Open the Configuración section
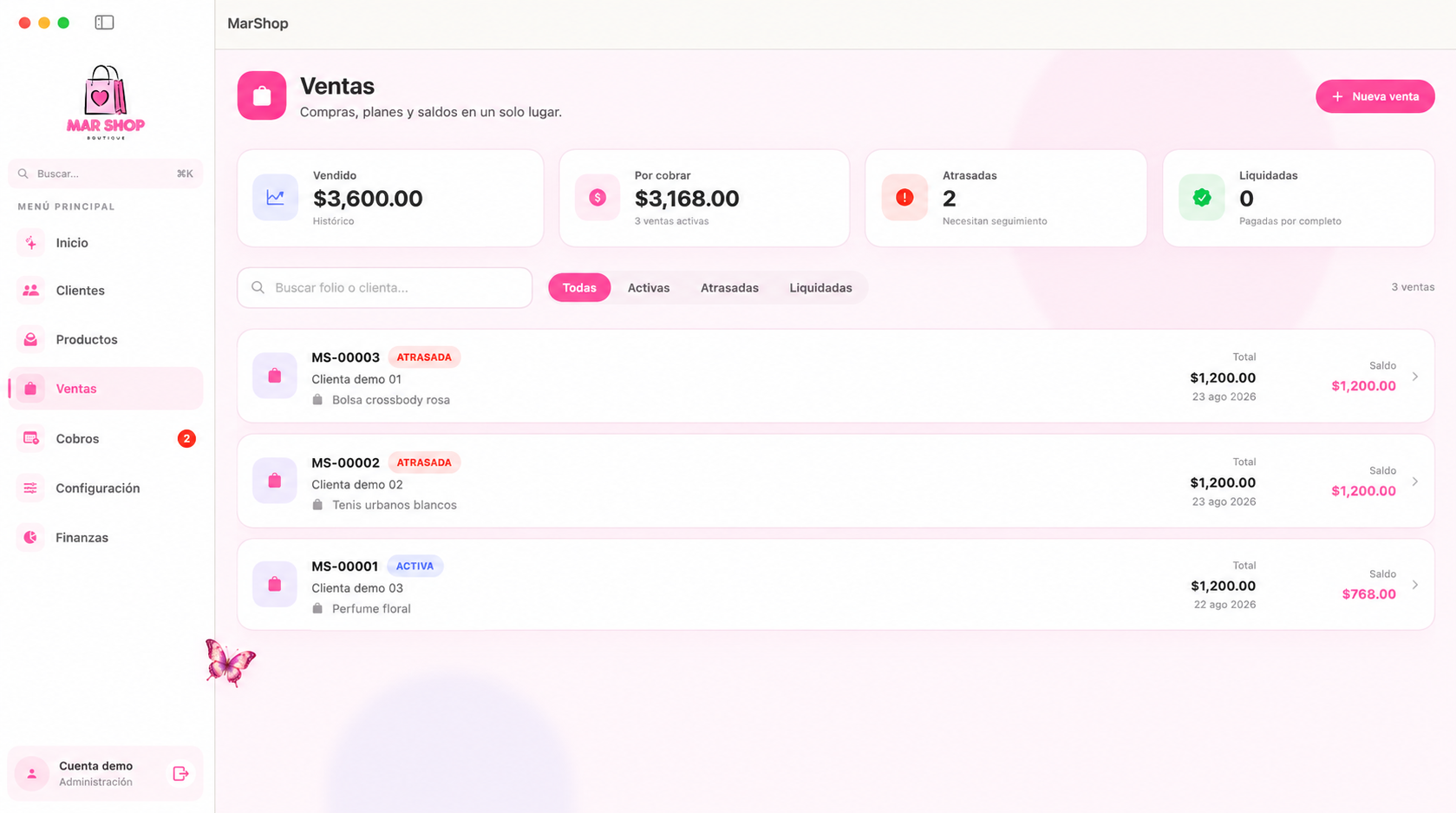 106,488
